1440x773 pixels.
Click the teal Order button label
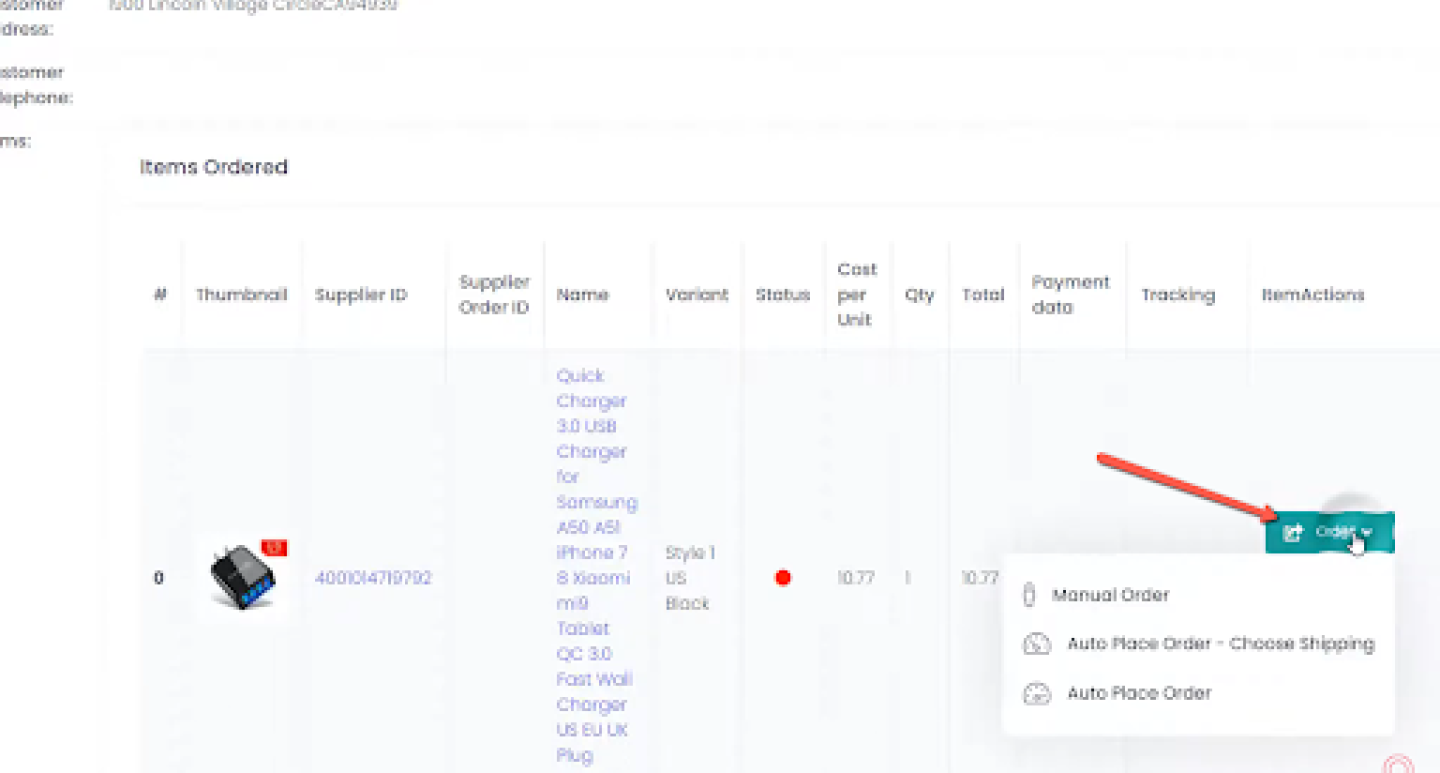click(x=1334, y=532)
